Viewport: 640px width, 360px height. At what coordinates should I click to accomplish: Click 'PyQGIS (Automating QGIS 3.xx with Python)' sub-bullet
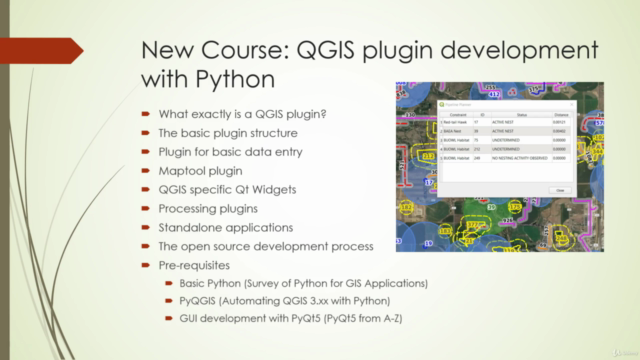285,301
